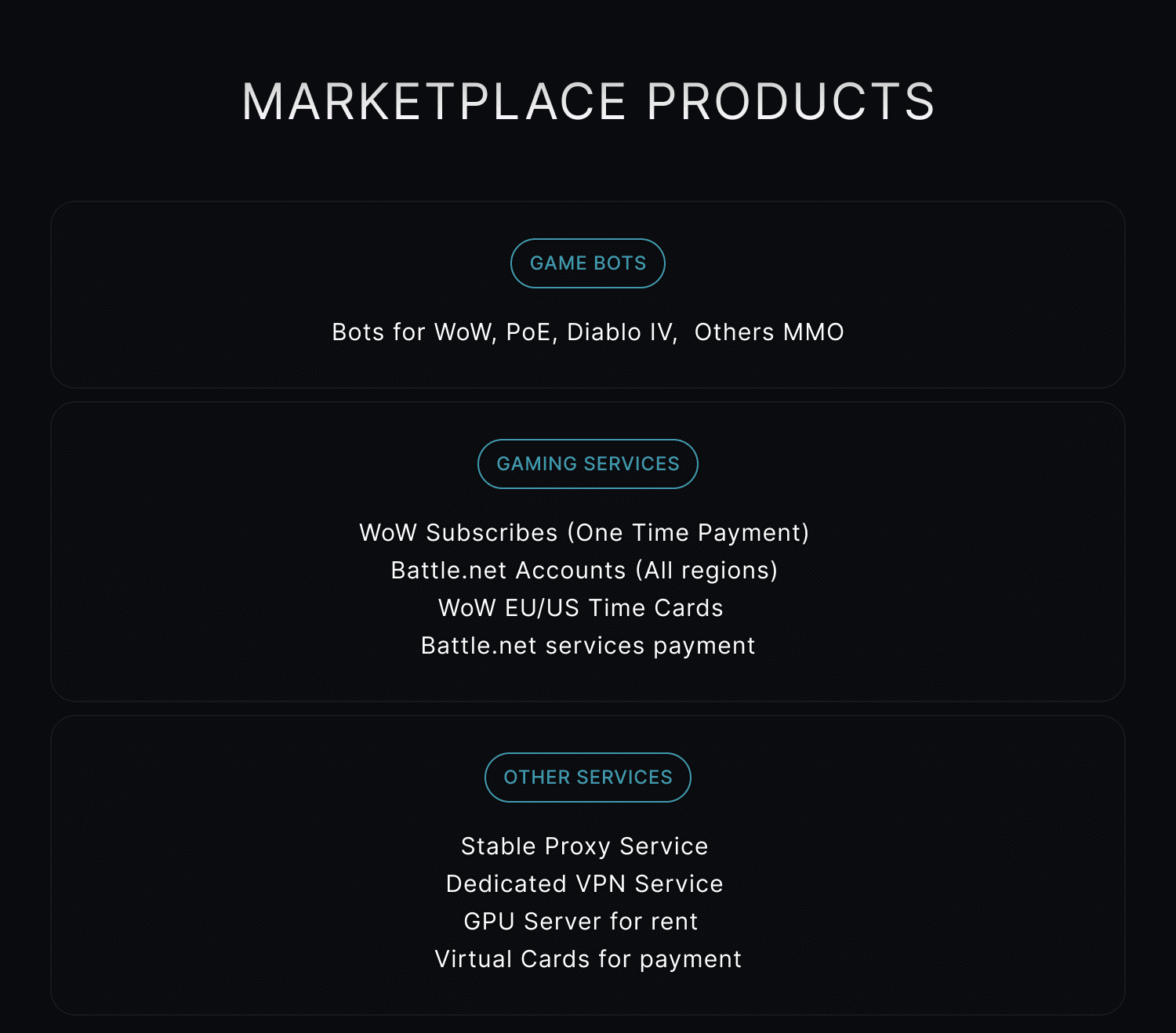1176x1033 pixels.
Task: Select Battle.net Accounts (All regions)
Action: tap(584, 571)
